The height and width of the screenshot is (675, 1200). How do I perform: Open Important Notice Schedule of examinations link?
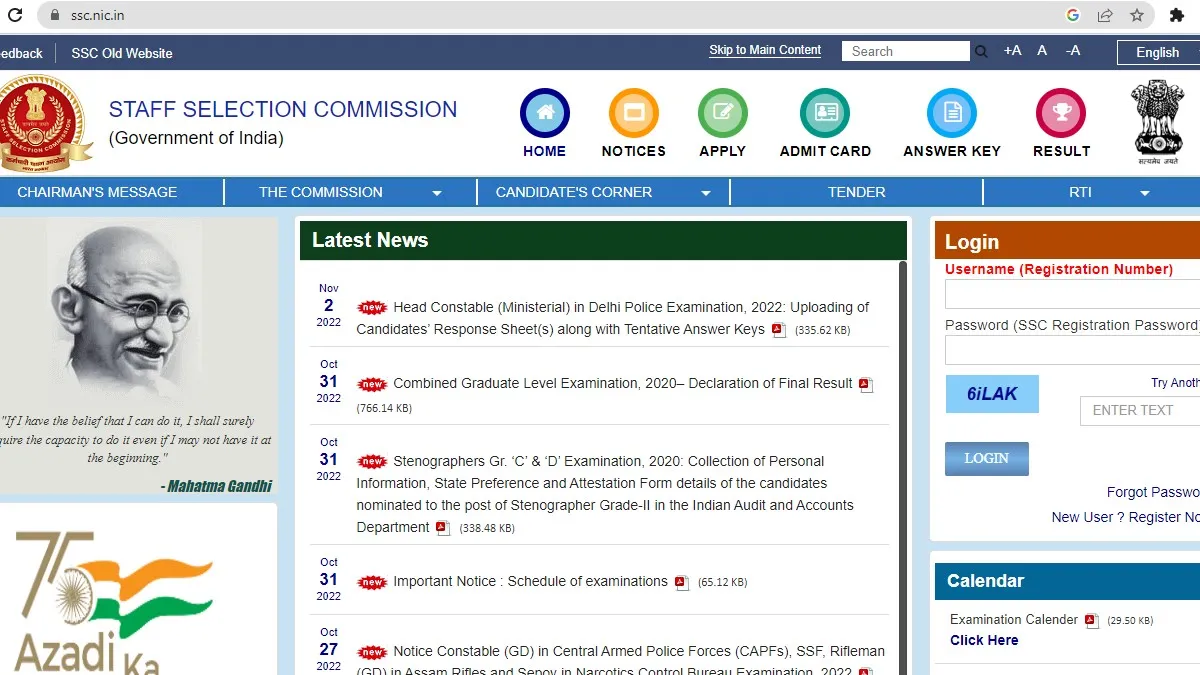tap(530, 581)
